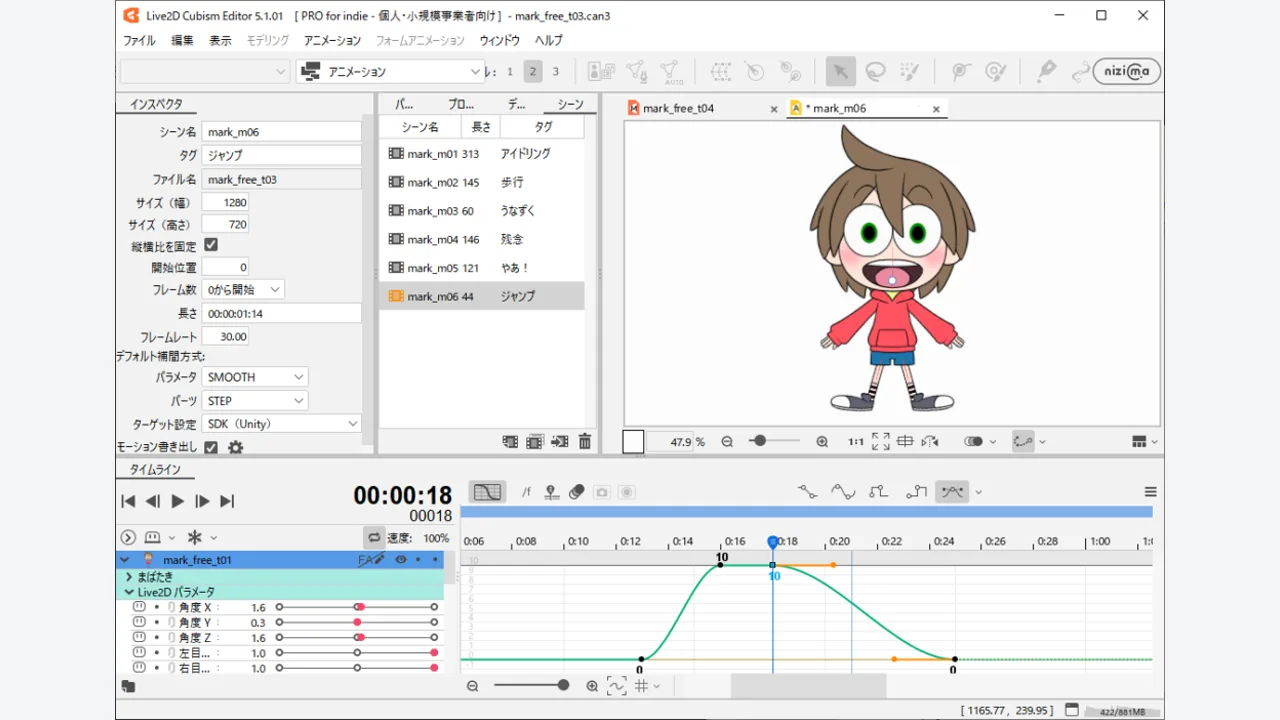
Task: Open the フレーム数 dropdown (0から開始)
Action: coord(243,289)
